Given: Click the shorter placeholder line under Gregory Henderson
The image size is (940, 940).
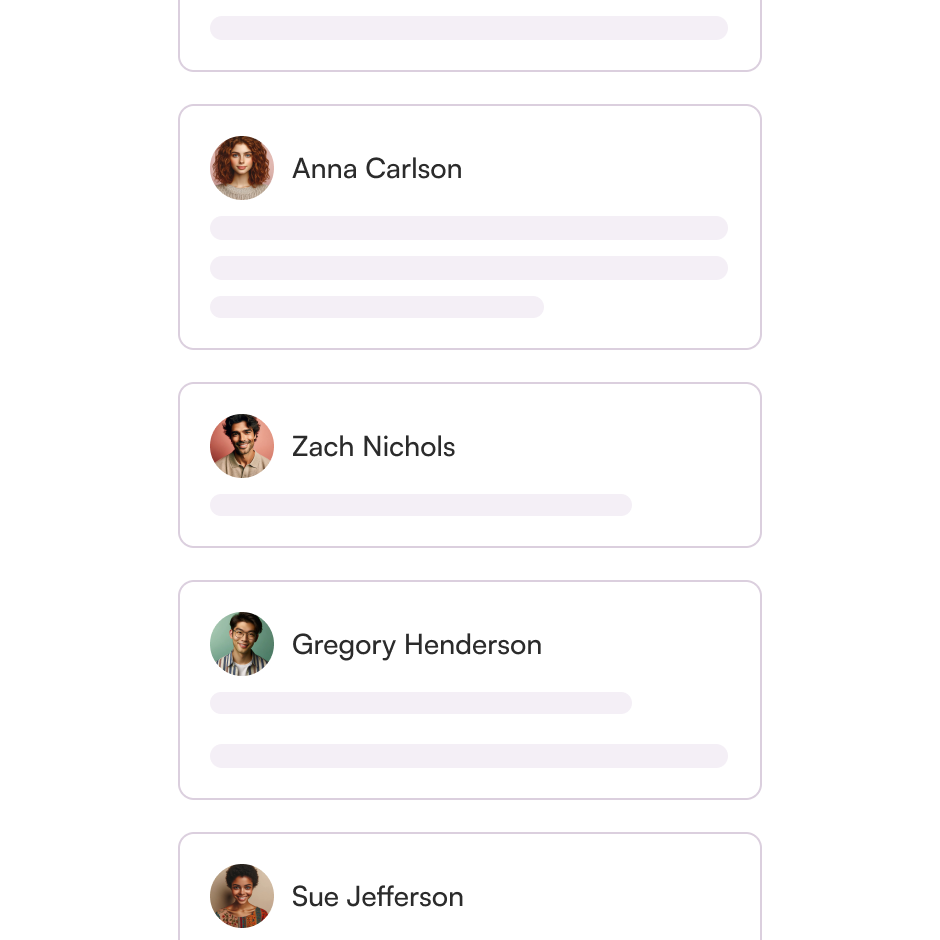Looking at the screenshot, I should (420, 703).
